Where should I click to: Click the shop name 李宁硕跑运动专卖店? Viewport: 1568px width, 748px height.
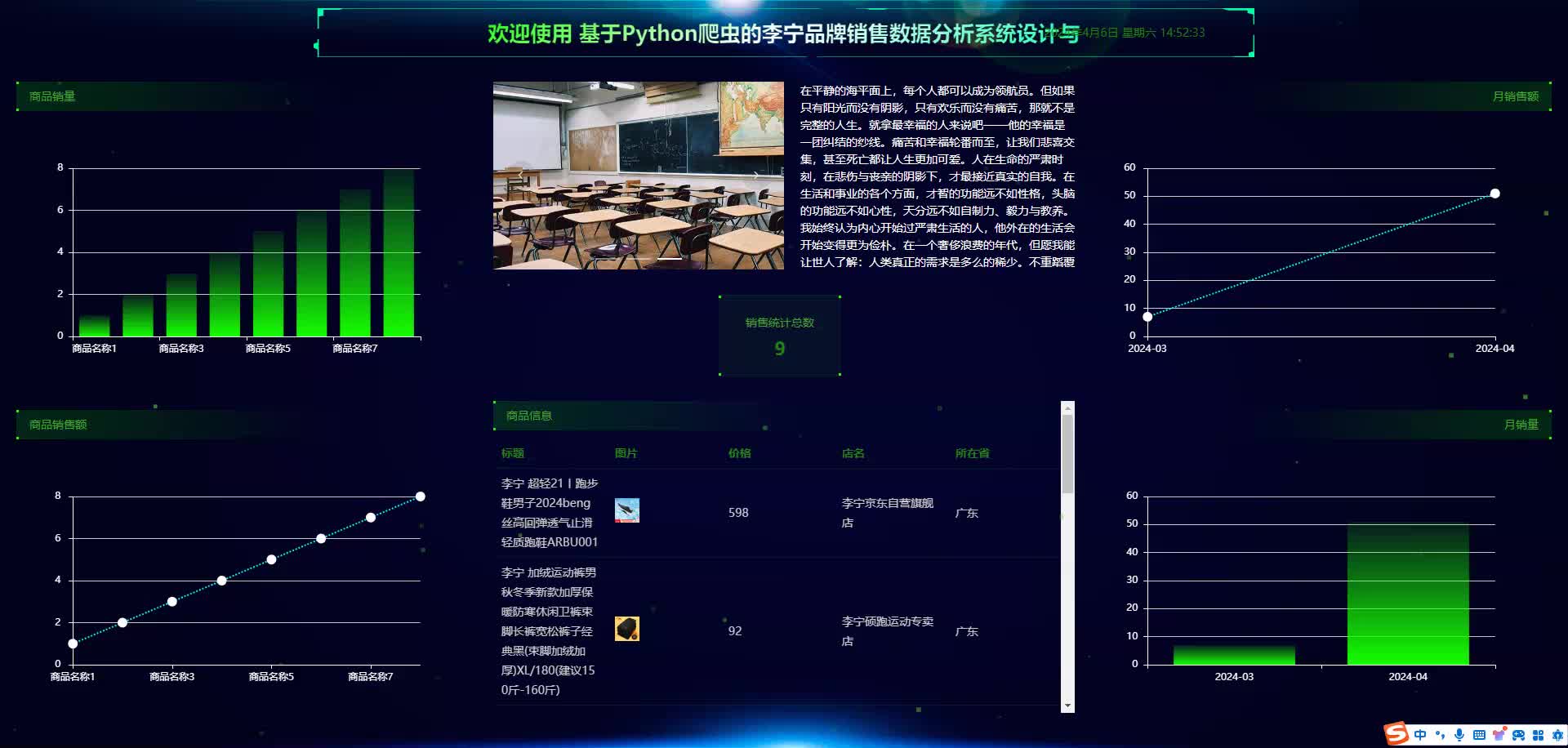point(888,631)
